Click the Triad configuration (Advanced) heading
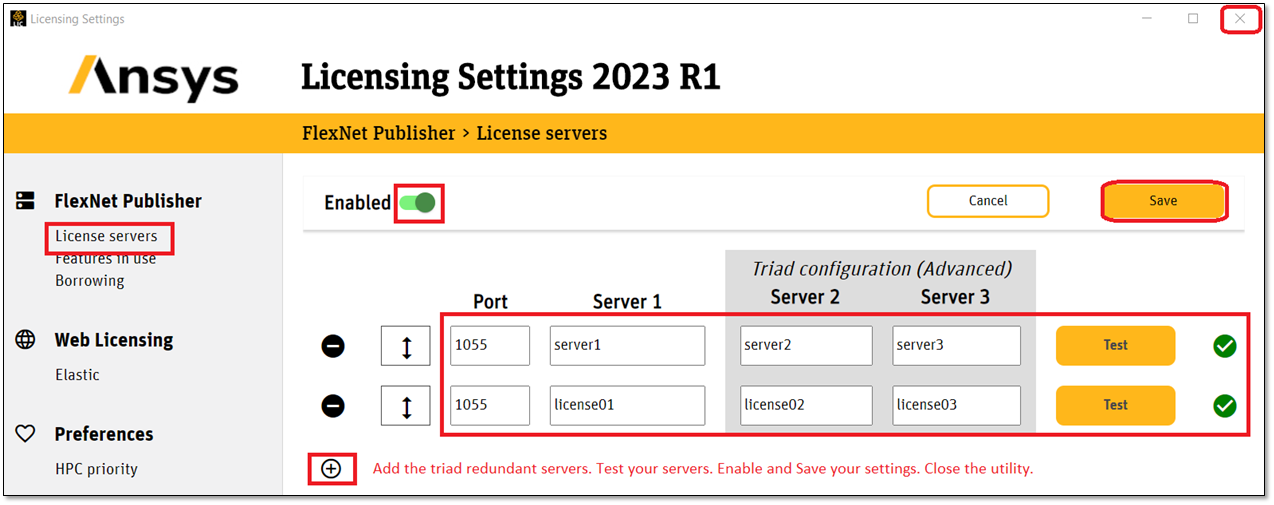The image size is (1274, 505). [882, 268]
